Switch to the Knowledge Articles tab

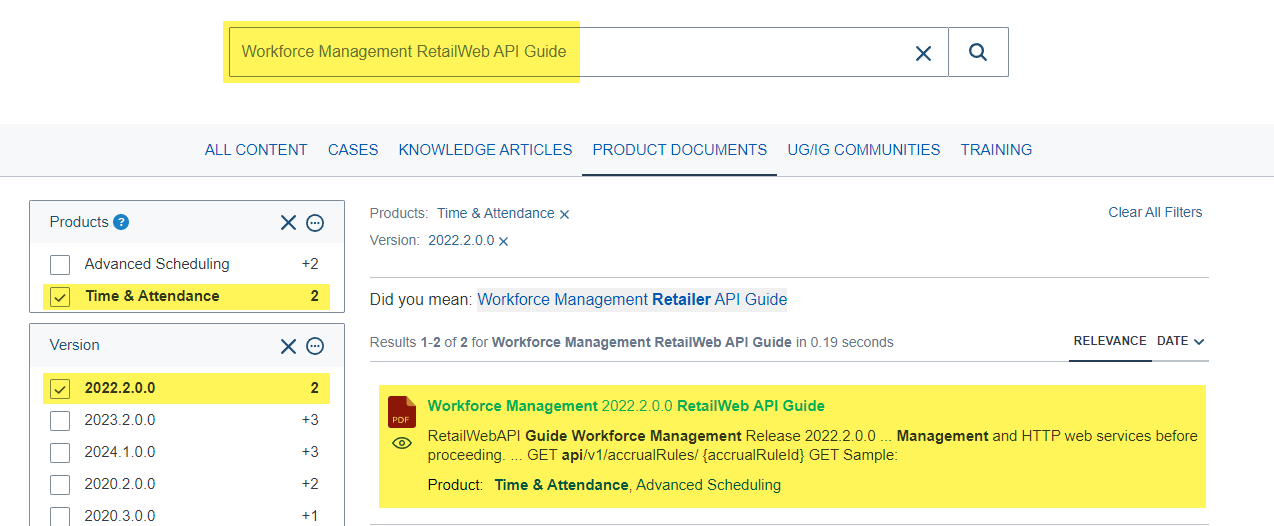pos(485,150)
